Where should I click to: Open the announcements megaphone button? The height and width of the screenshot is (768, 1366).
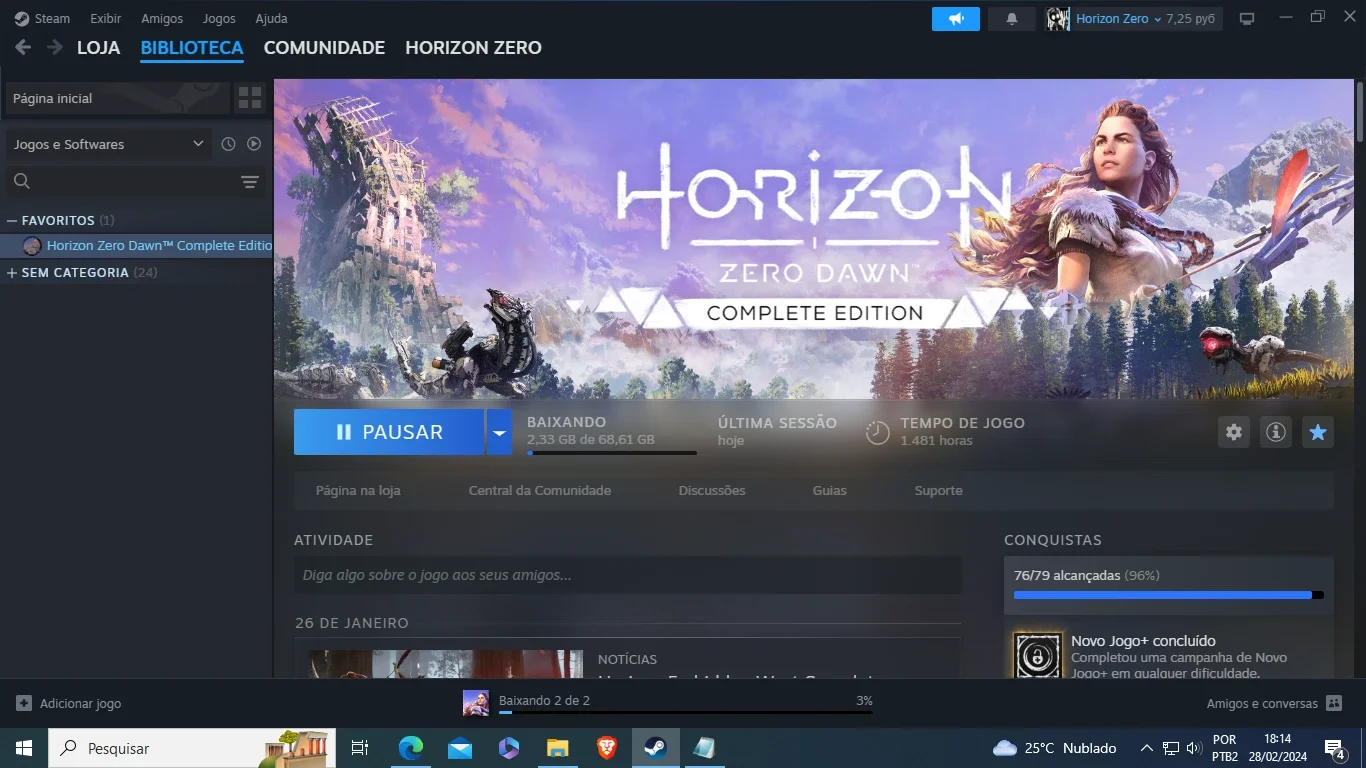coord(956,19)
